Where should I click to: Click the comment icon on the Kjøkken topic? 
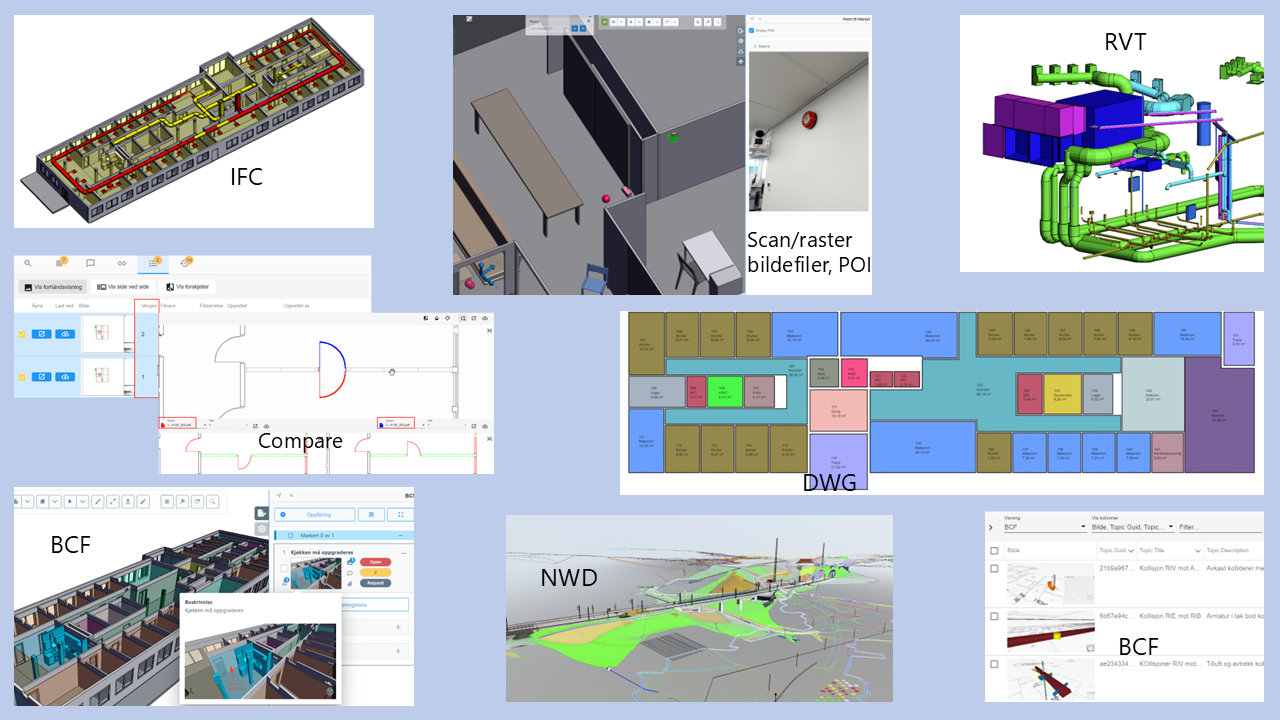point(349,573)
